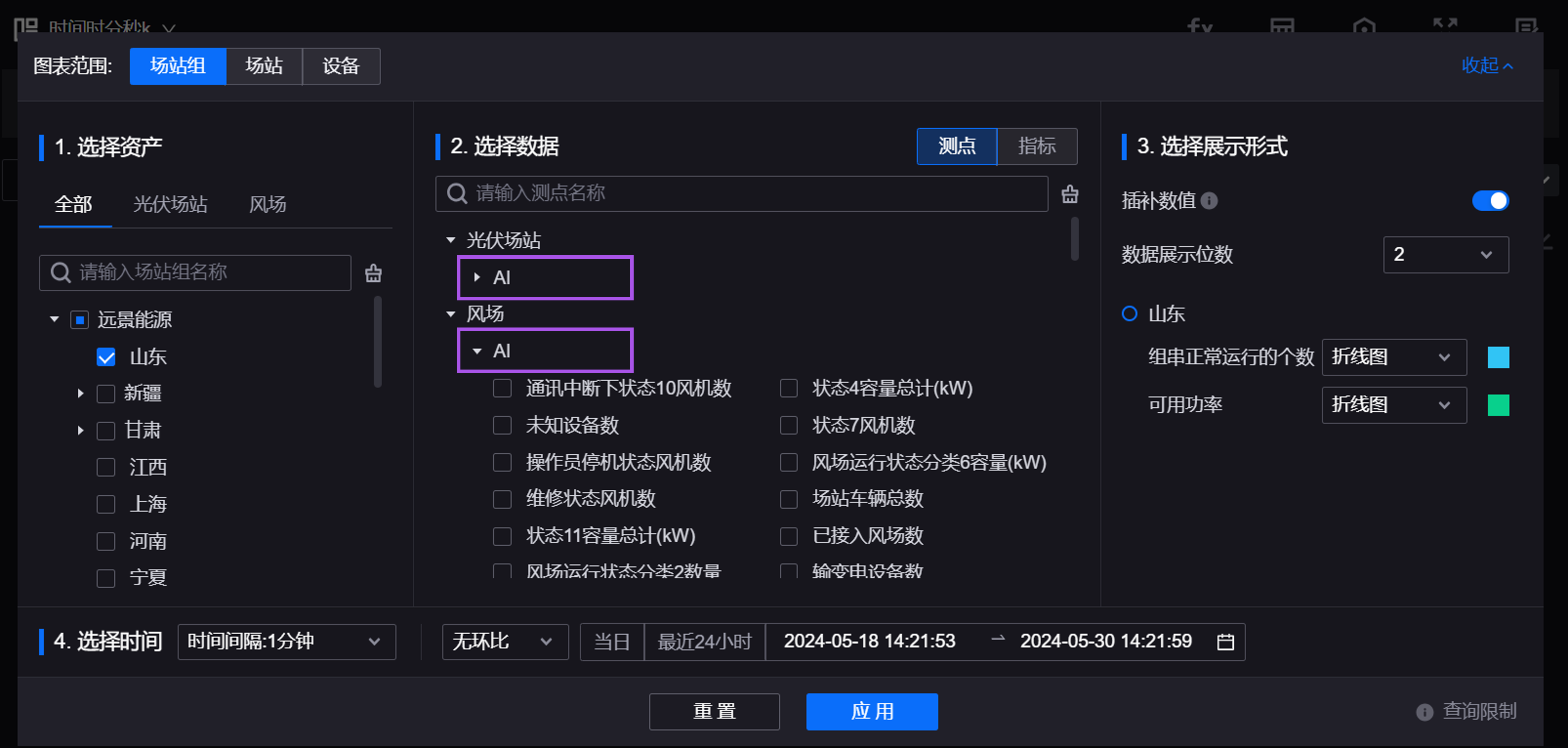1568x748 pixels.
Task: Change 数据展示位数 value via dropdown
Action: [x=1446, y=254]
